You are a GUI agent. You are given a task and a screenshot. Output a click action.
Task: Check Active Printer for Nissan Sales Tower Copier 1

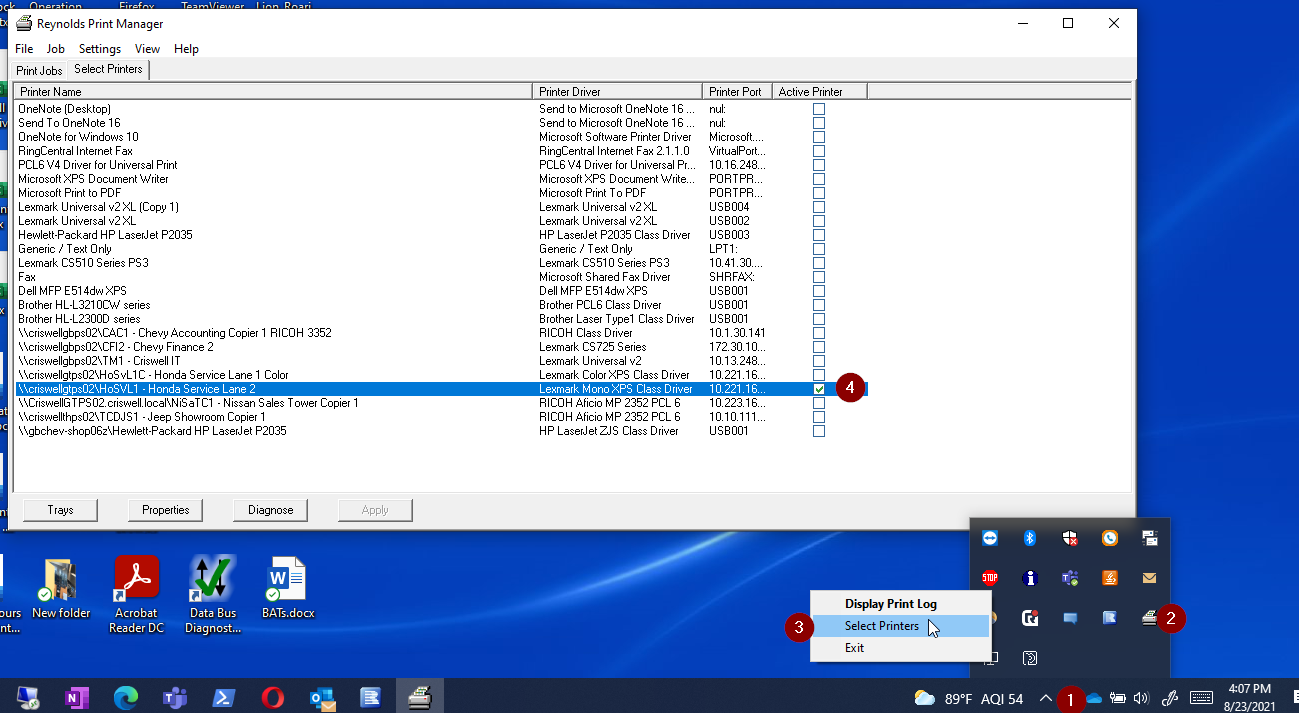point(819,403)
